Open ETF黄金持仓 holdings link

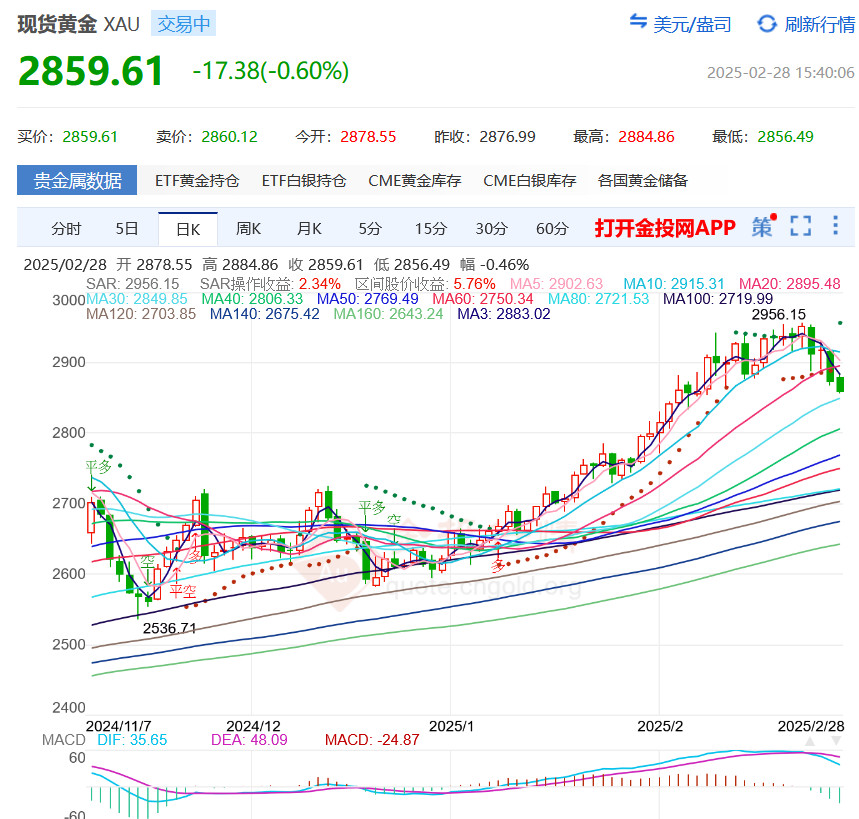(197, 181)
